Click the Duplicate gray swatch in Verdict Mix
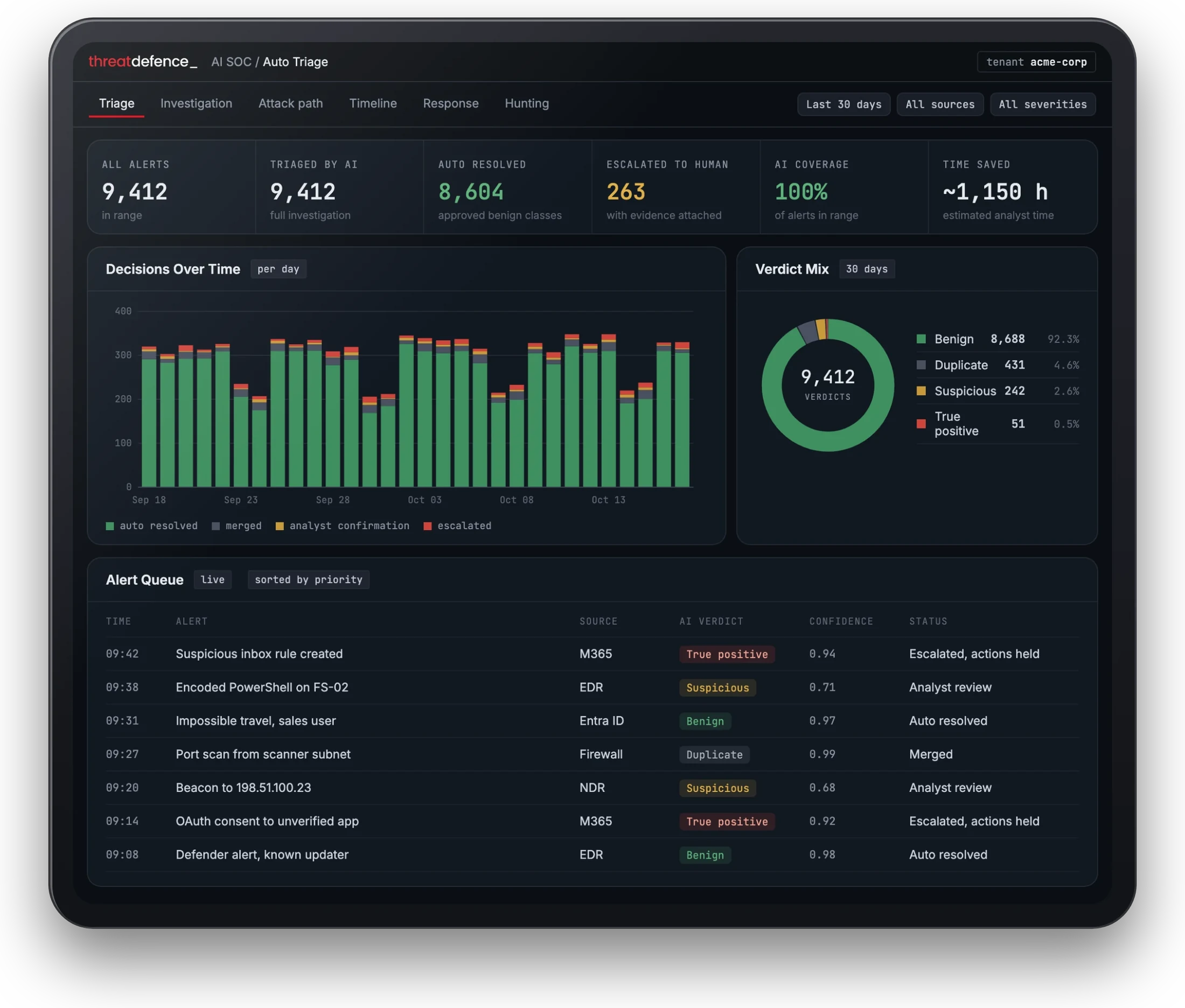Image resolution: width=1185 pixels, height=1008 pixels. 921,365
